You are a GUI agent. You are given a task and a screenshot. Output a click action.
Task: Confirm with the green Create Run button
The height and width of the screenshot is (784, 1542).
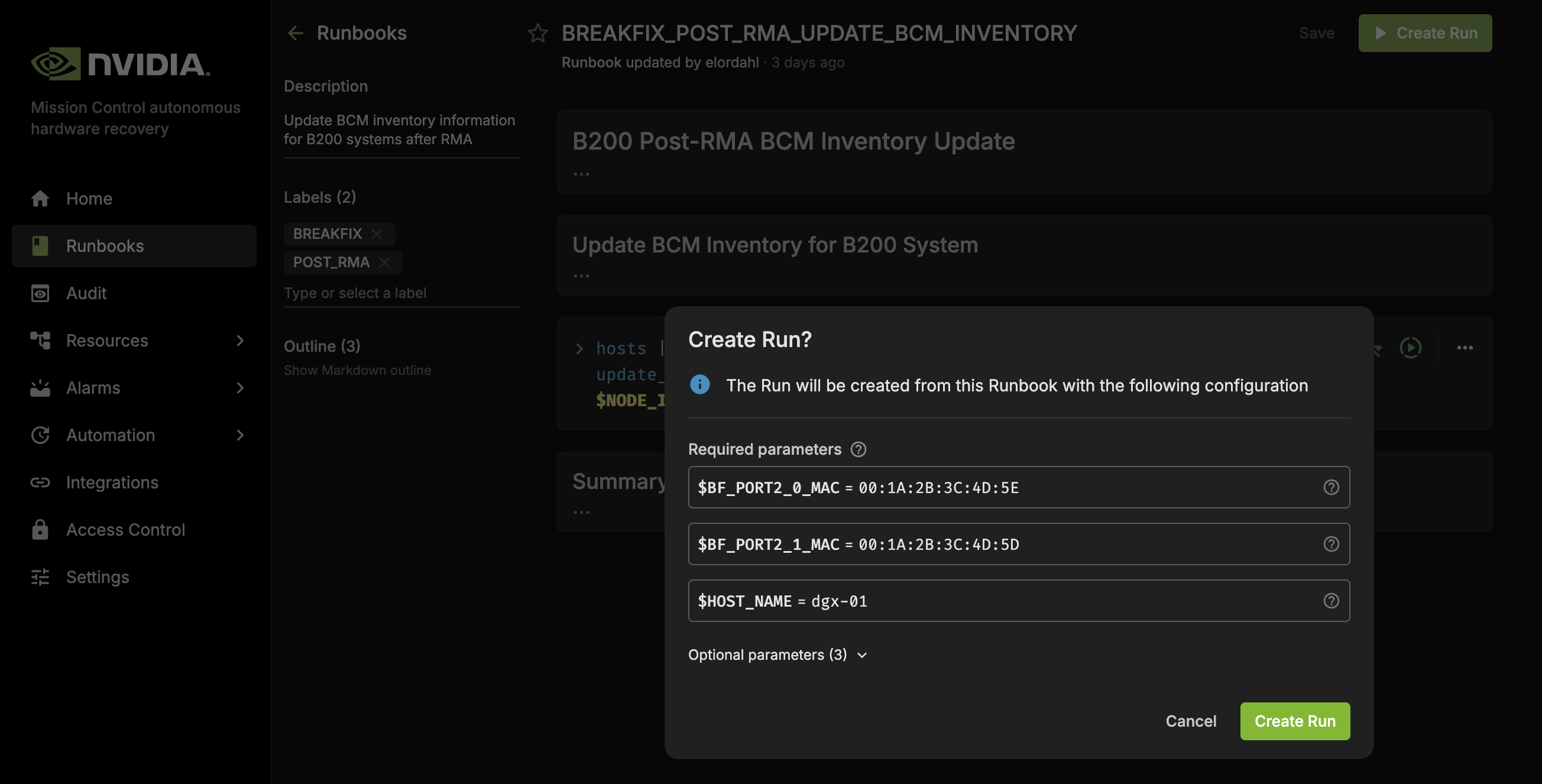coord(1295,721)
